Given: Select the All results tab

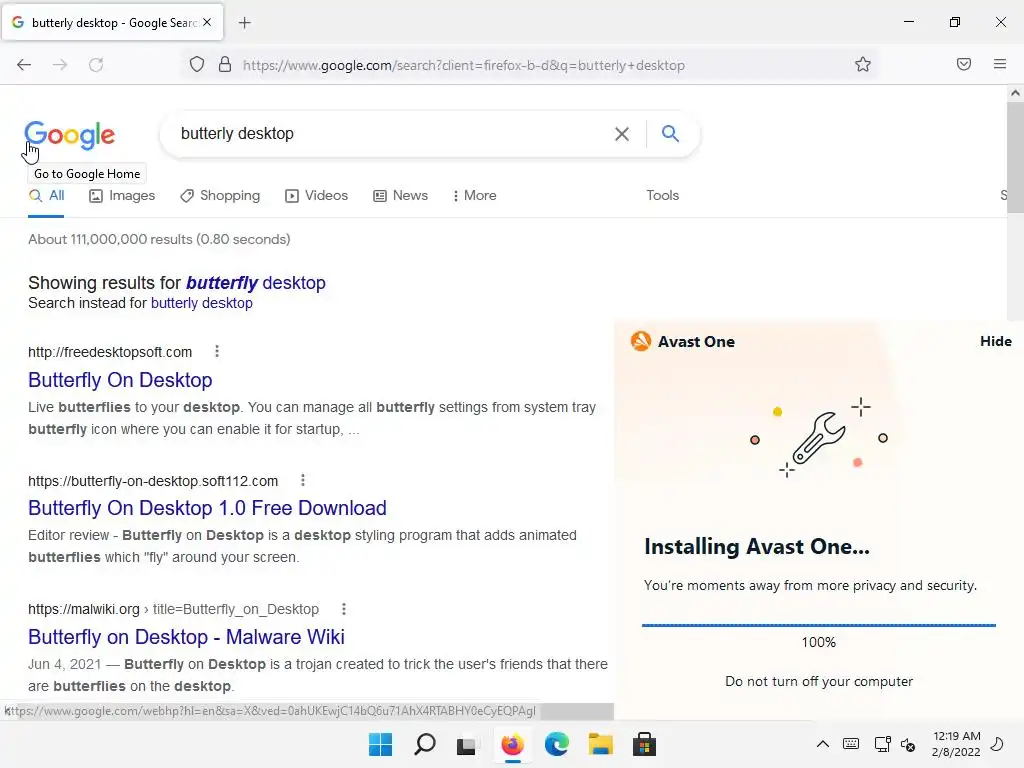Looking at the screenshot, I should tap(46, 195).
